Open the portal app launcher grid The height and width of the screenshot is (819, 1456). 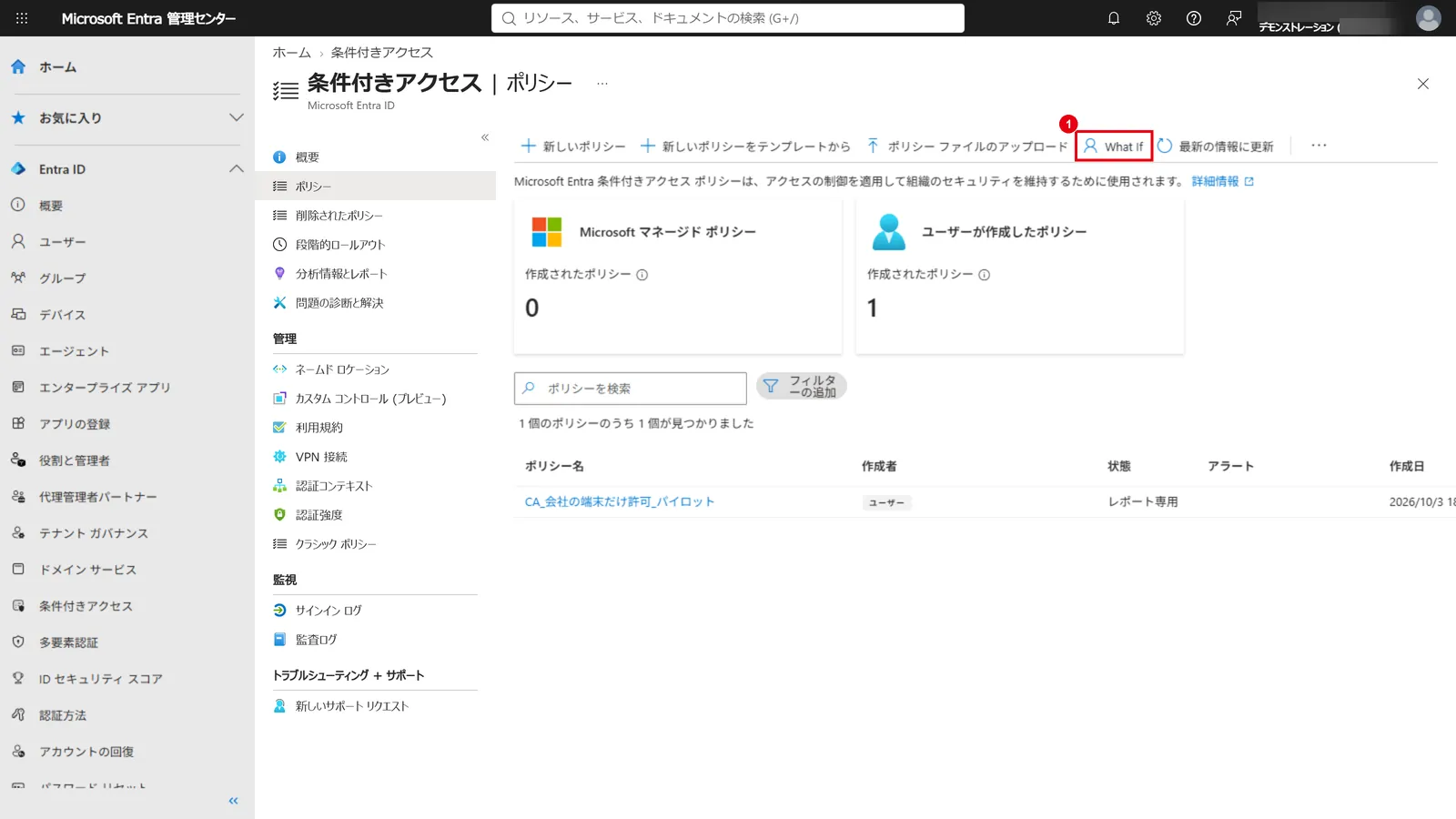(22, 18)
